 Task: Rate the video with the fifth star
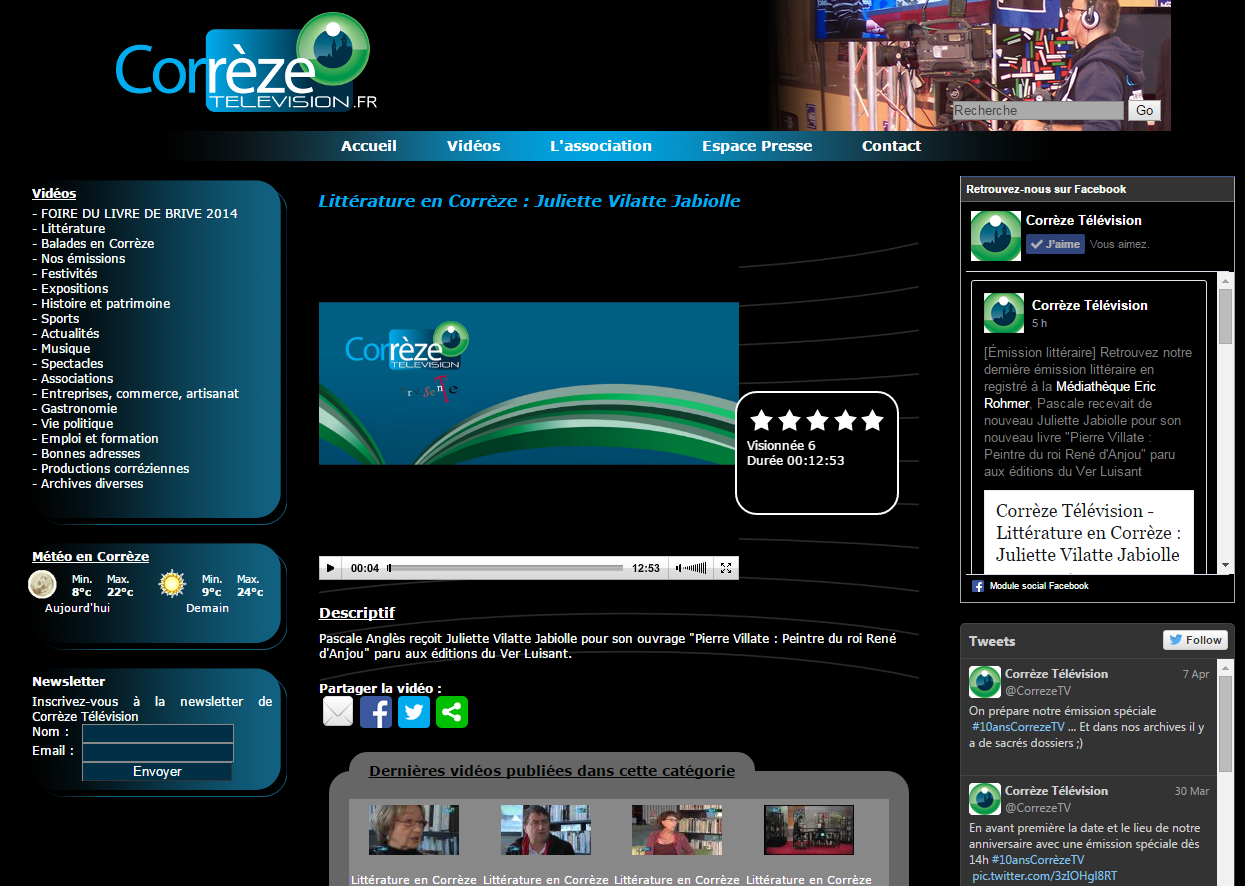[872, 420]
